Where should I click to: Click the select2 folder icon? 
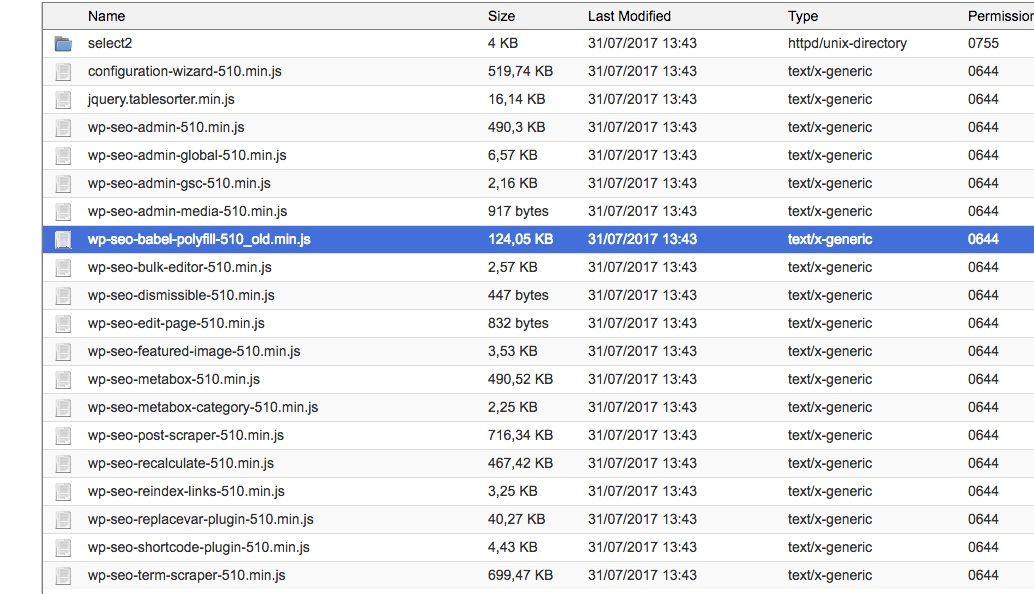63,44
